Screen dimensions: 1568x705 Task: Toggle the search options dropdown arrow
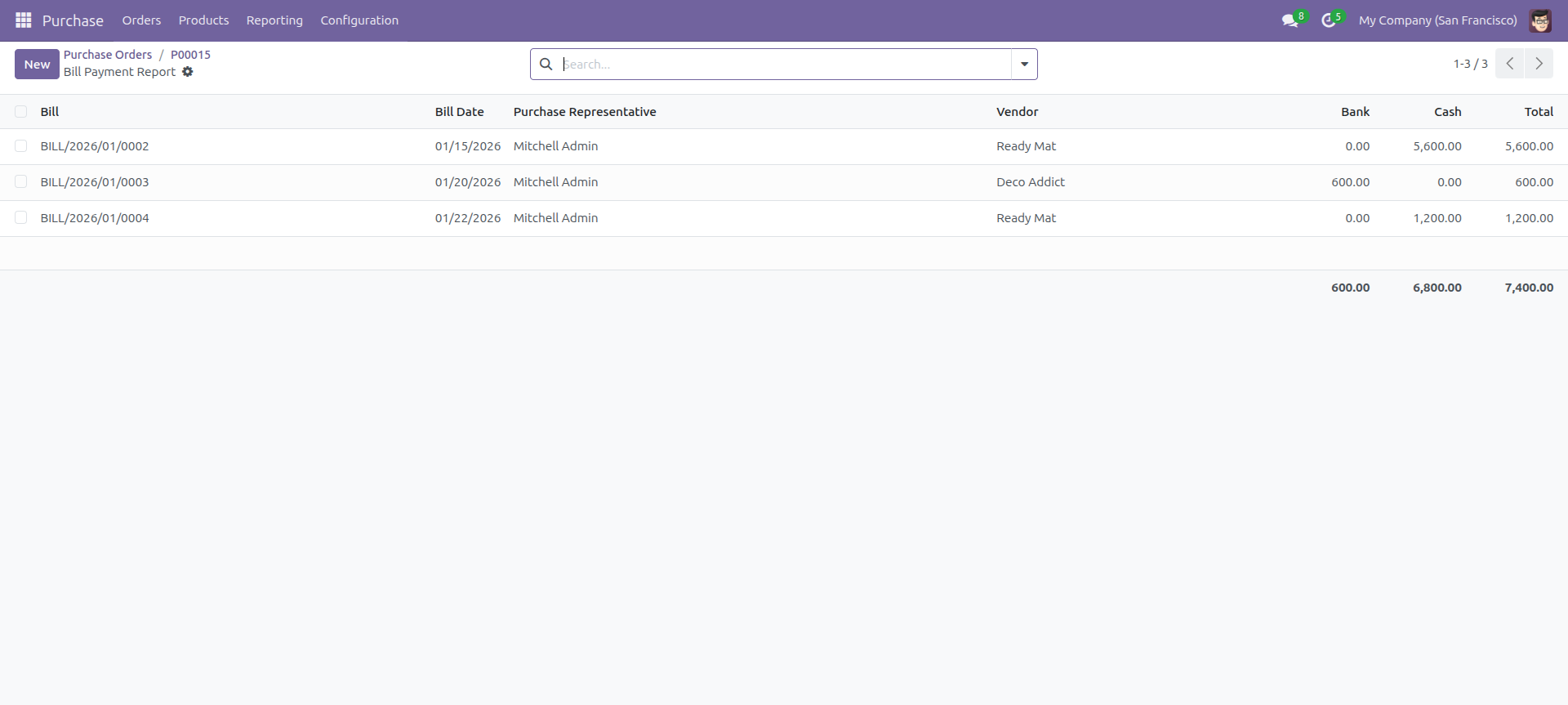coord(1024,64)
